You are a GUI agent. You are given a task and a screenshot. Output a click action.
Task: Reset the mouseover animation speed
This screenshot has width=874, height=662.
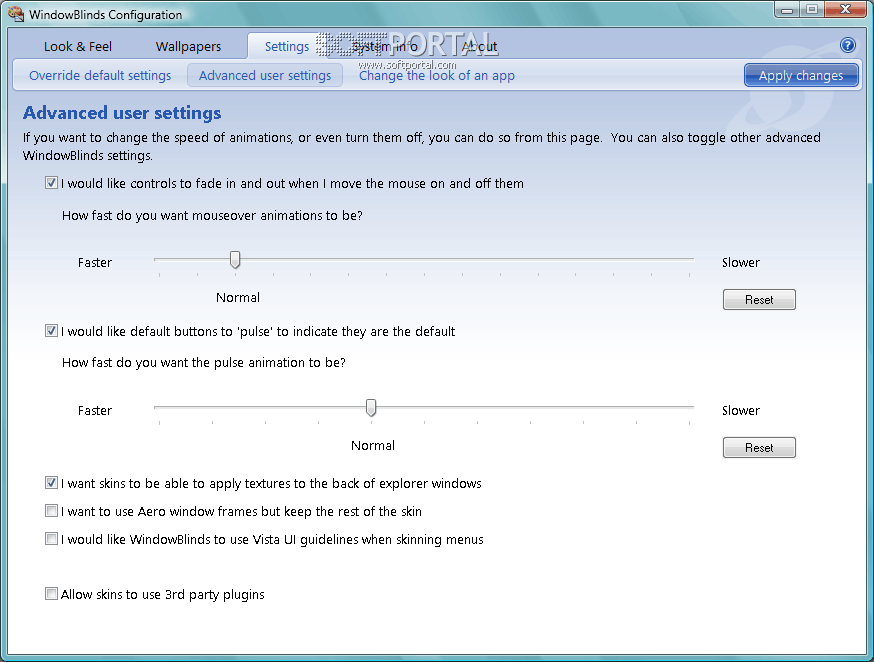[759, 300]
